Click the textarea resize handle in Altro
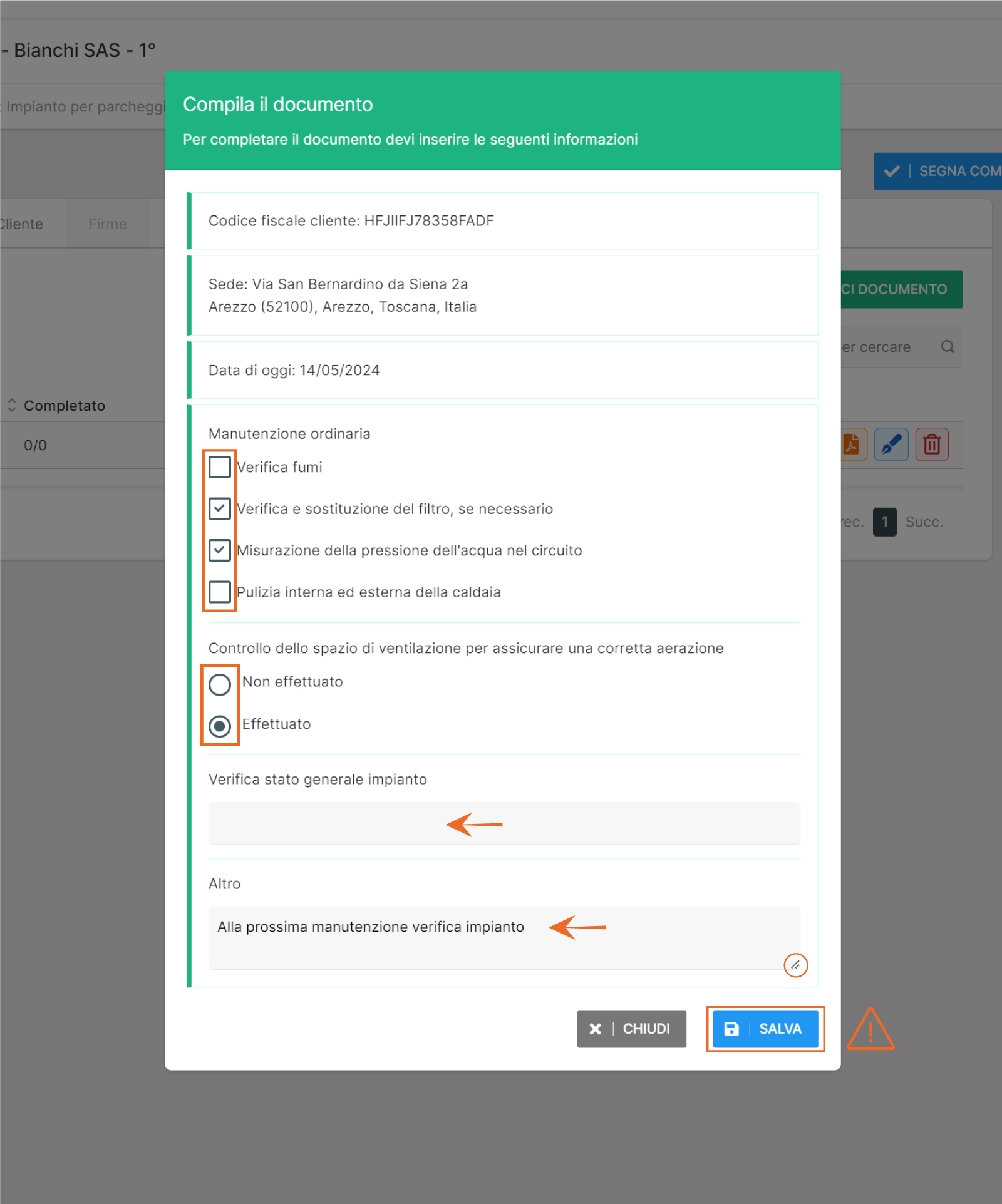The image size is (1002, 1204). coord(795,965)
